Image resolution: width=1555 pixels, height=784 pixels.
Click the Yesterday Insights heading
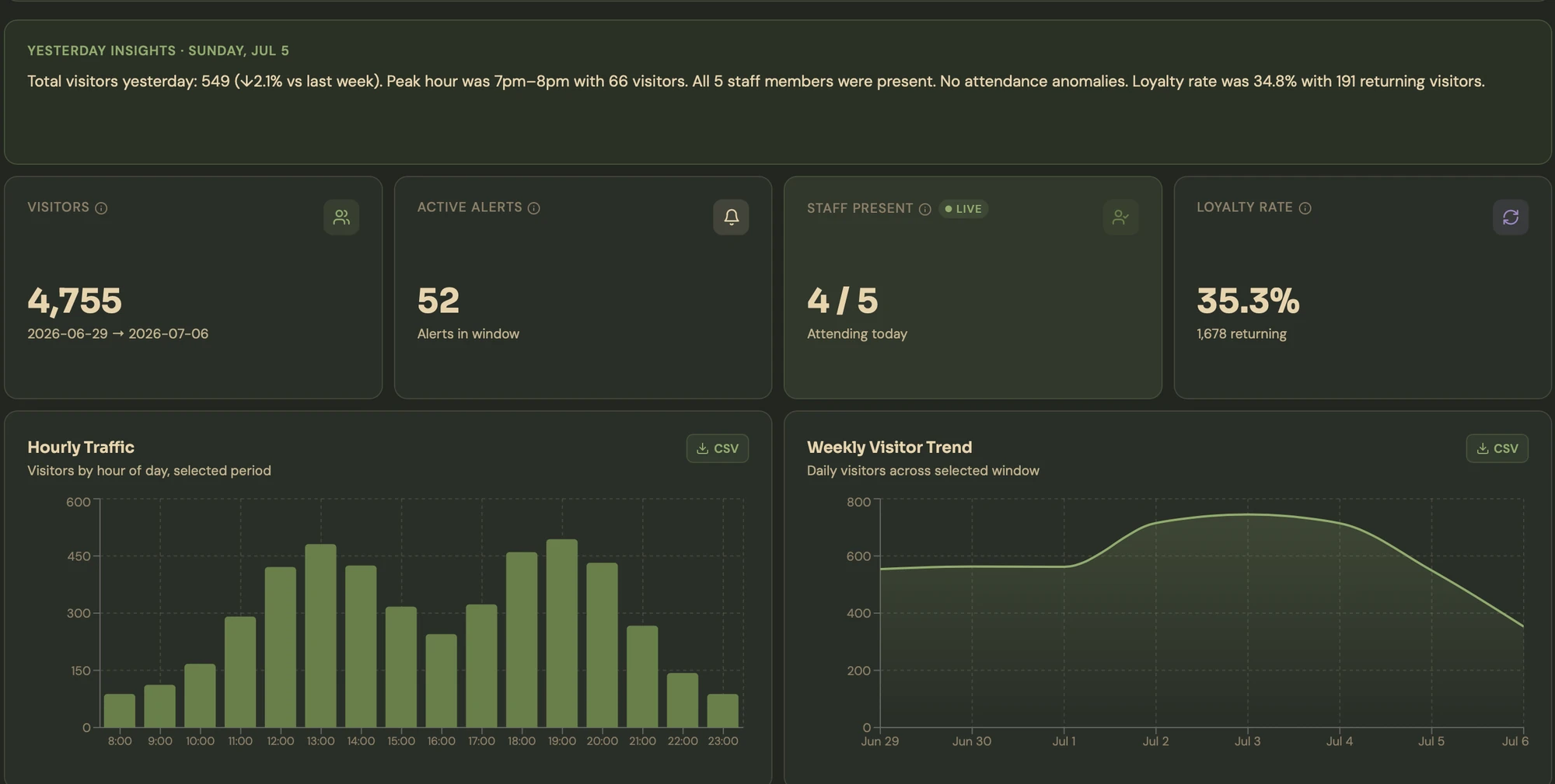click(x=158, y=51)
